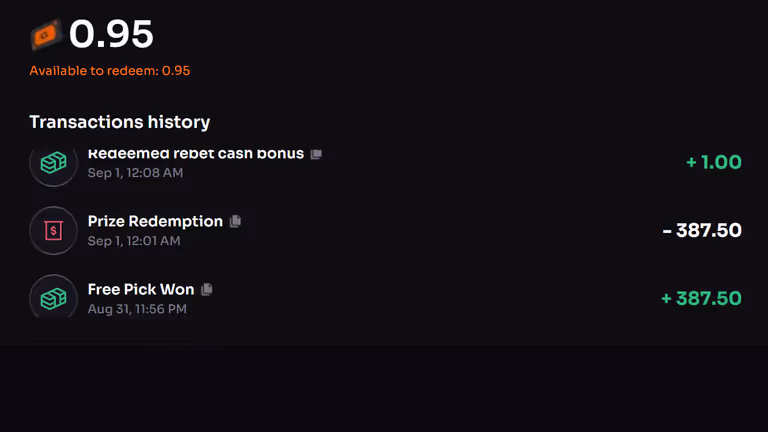Click the Sep 1, 12:08 AM timestamp
The height and width of the screenshot is (432, 768).
point(135,173)
